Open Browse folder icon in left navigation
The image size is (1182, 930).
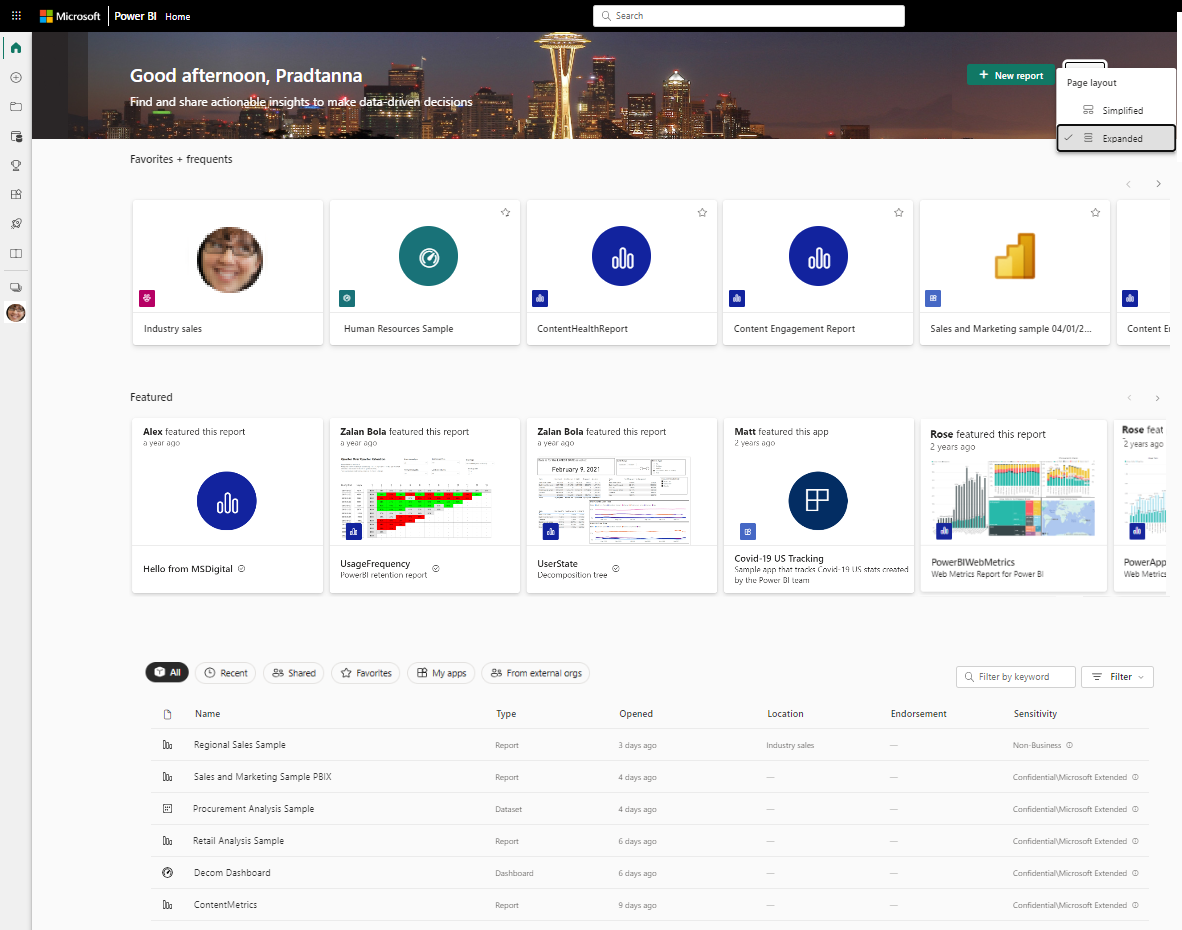click(x=16, y=107)
